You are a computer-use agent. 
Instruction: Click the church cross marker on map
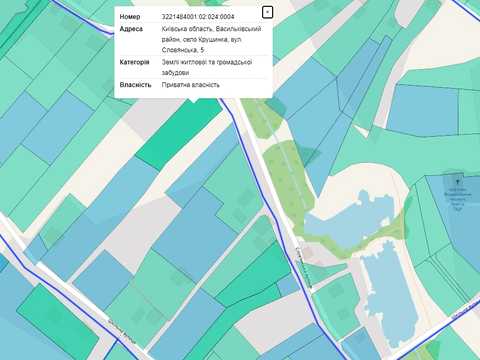click(x=458, y=182)
